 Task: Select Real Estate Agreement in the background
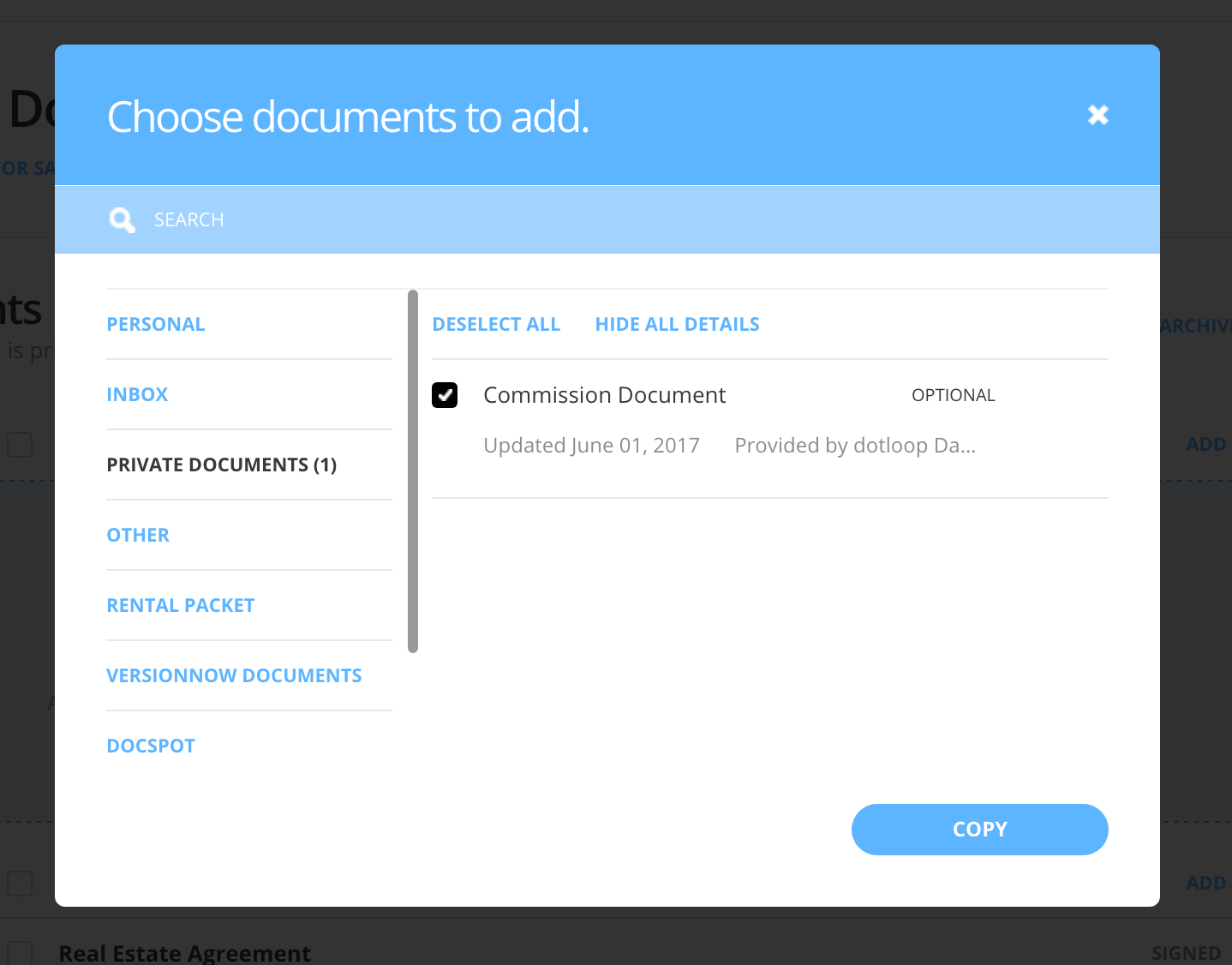(184, 952)
